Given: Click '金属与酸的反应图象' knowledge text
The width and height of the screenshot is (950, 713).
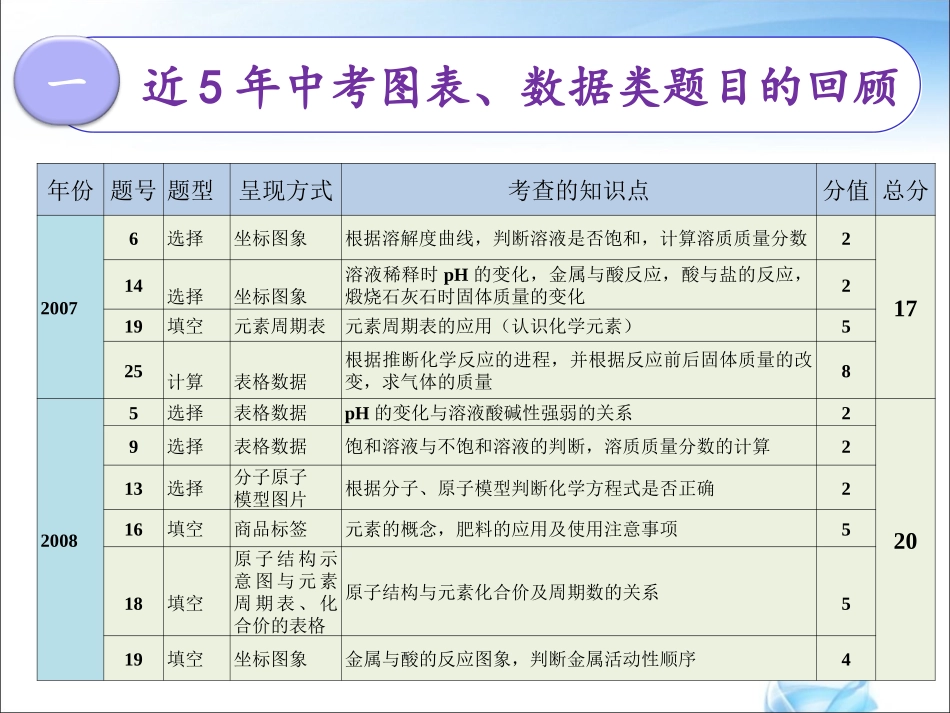Looking at the screenshot, I should point(428,658).
